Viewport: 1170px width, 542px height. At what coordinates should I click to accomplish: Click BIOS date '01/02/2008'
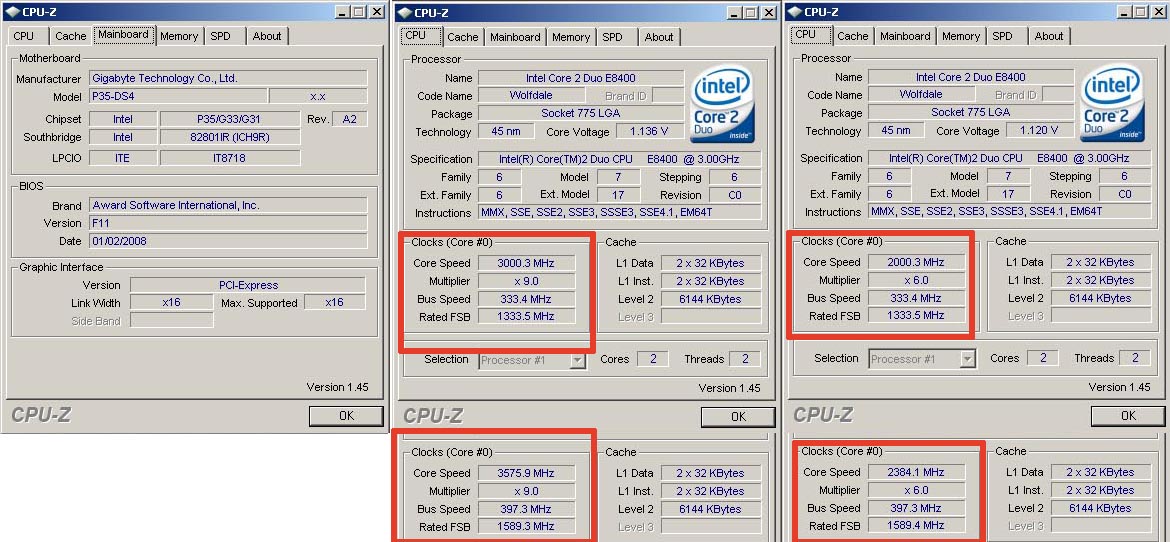[x=228, y=241]
